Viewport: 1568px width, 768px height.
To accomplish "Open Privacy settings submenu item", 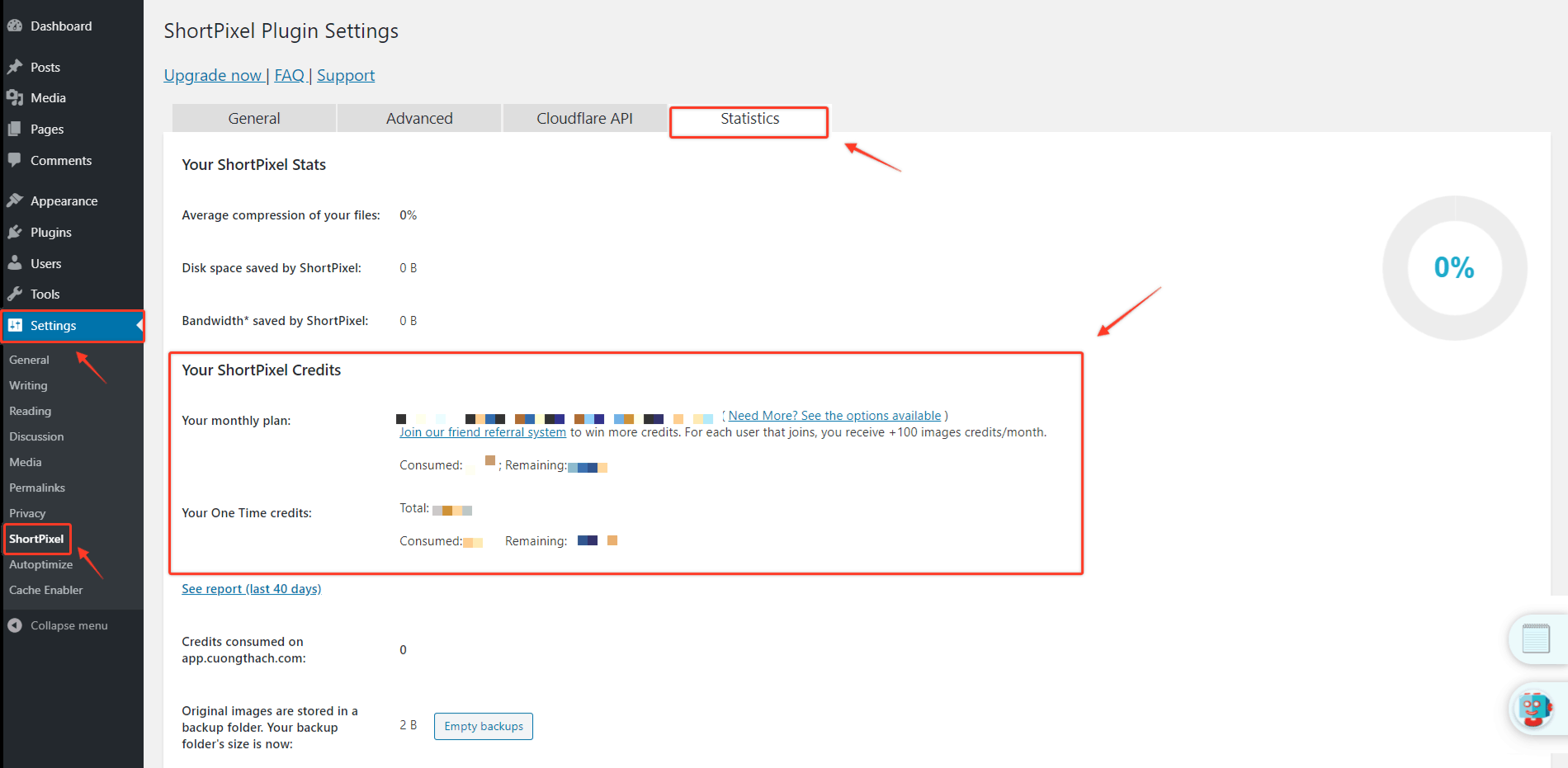I will [x=27, y=513].
